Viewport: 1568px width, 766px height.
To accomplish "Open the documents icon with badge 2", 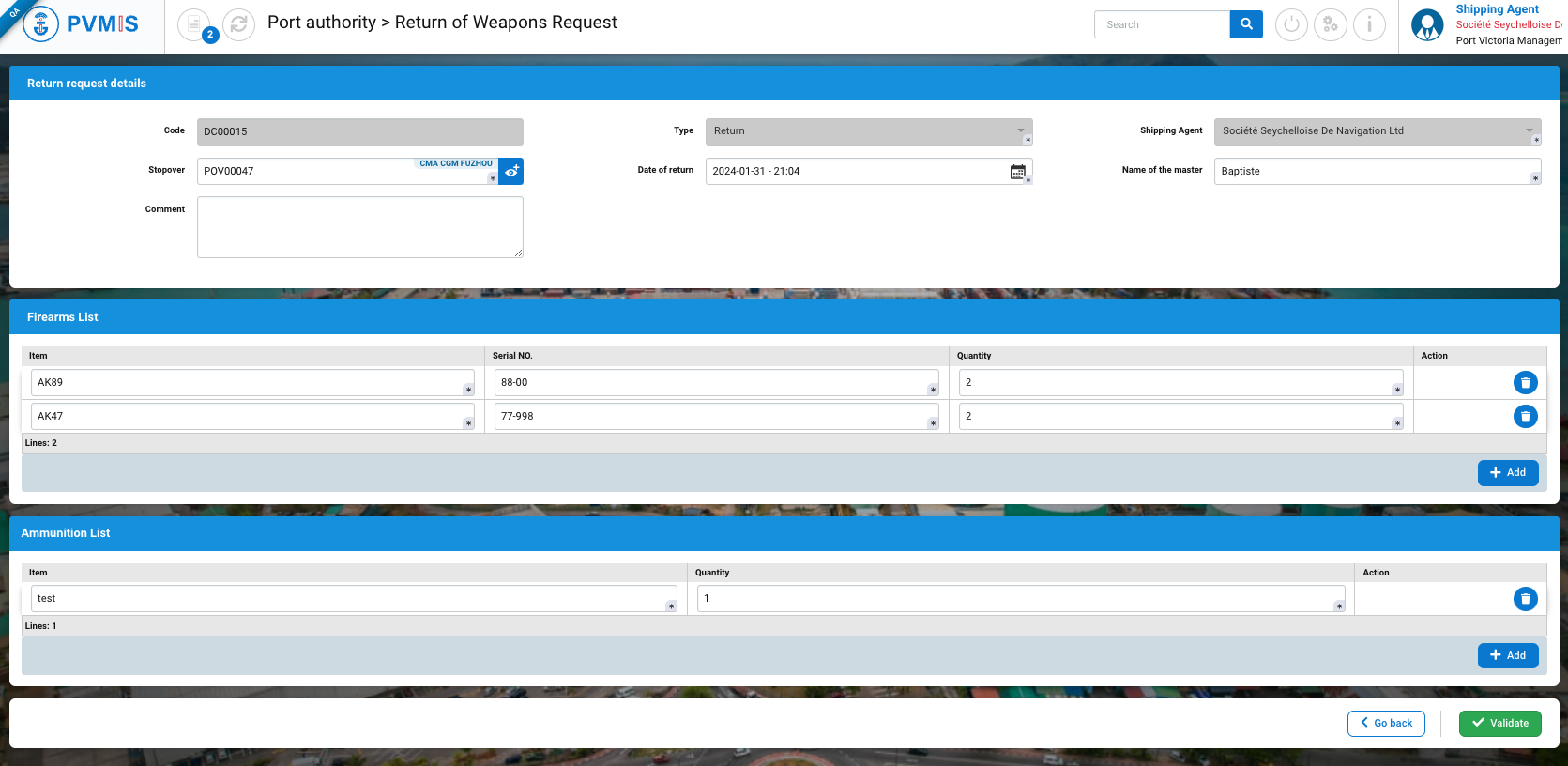I will (194, 24).
